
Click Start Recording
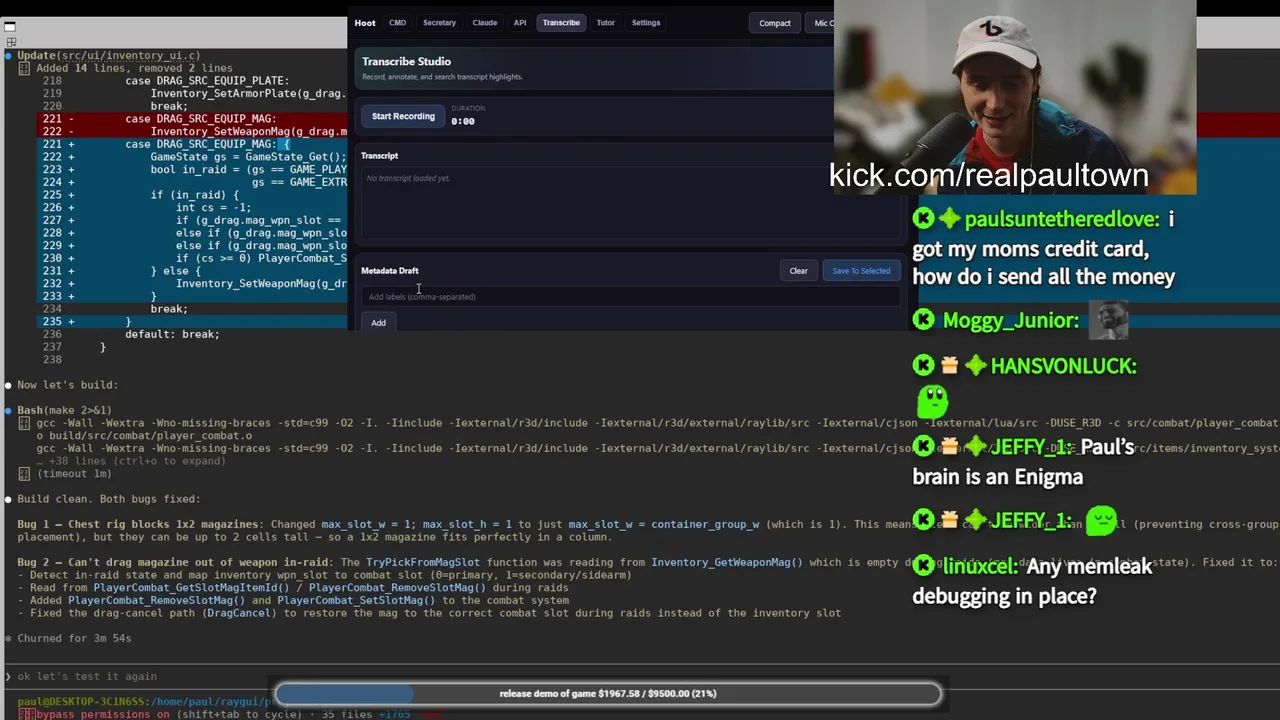403,116
